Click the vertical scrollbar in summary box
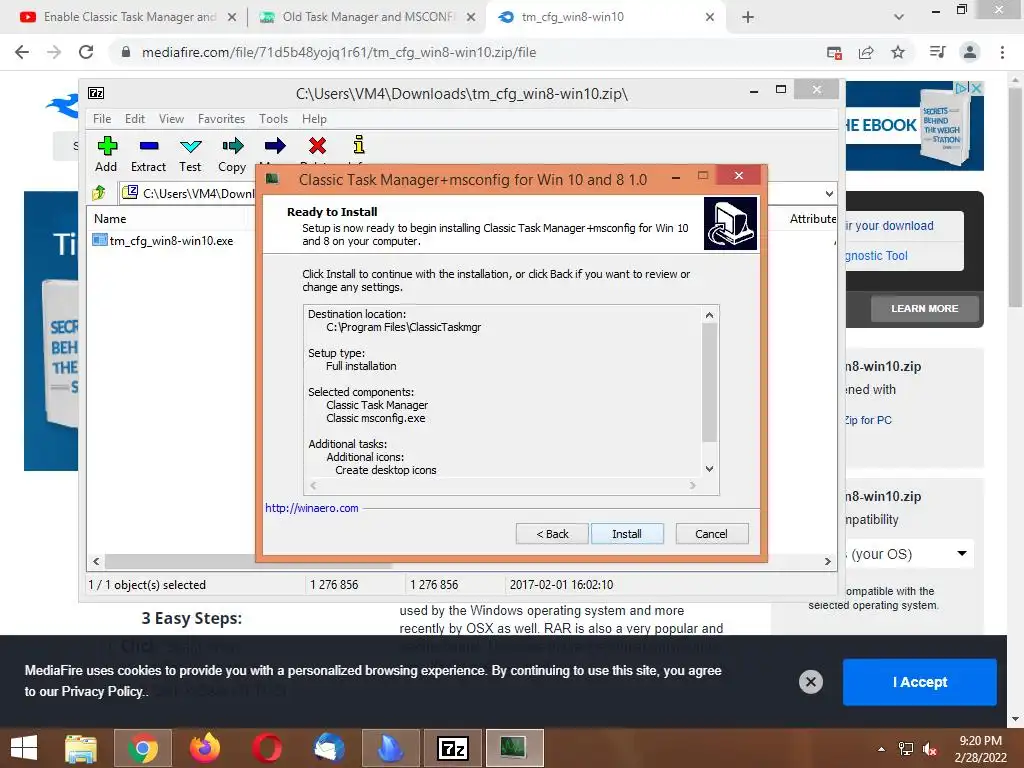Screen dimensions: 1024x768 [709, 383]
